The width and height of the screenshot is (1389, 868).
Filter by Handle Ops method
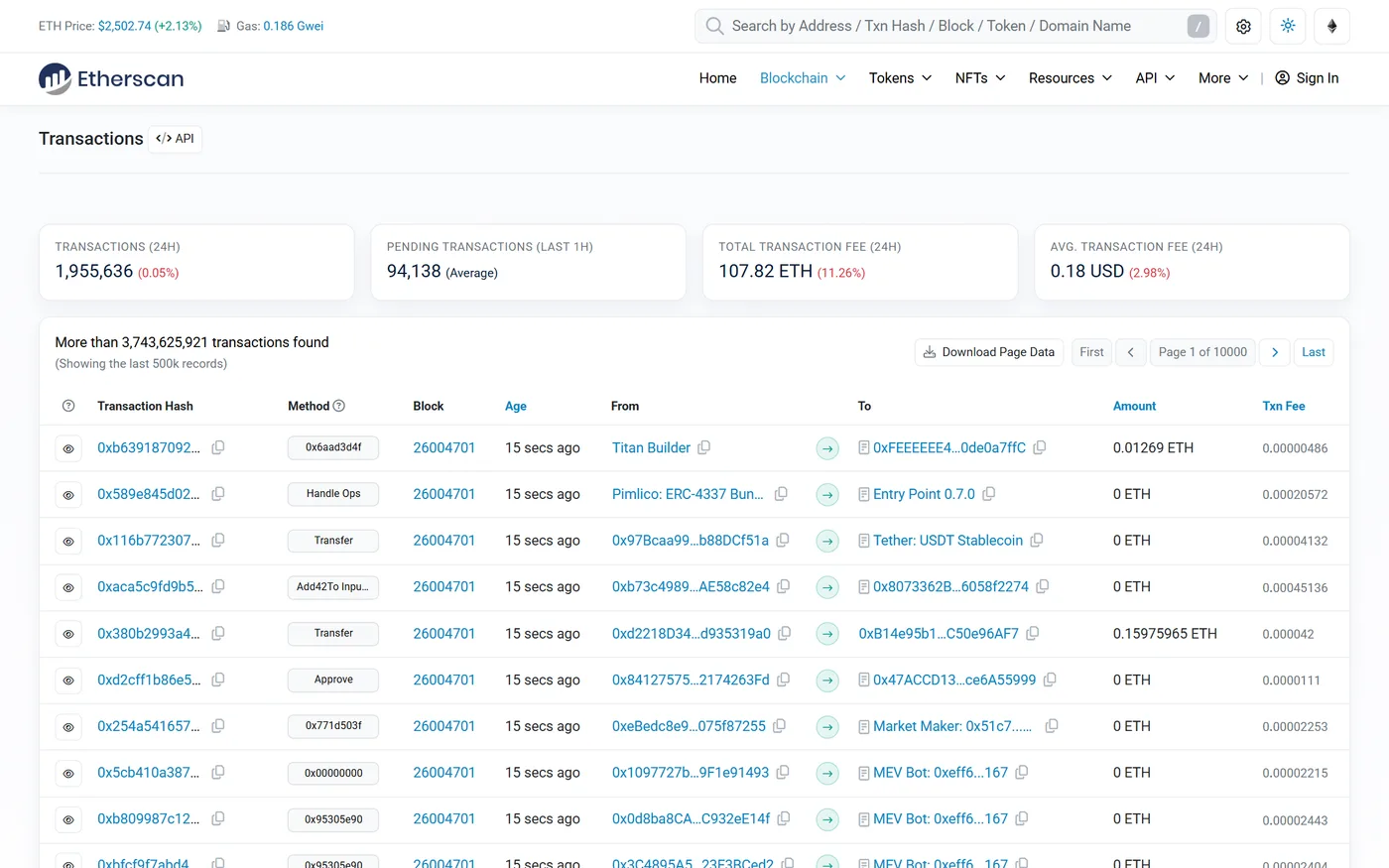pos(333,494)
